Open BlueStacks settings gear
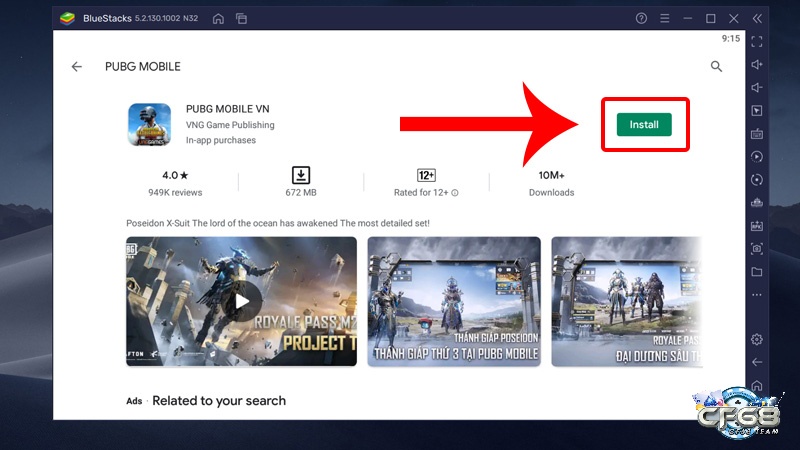The height and width of the screenshot is (450, 800). pyautogui.click(x=757, y=339)
